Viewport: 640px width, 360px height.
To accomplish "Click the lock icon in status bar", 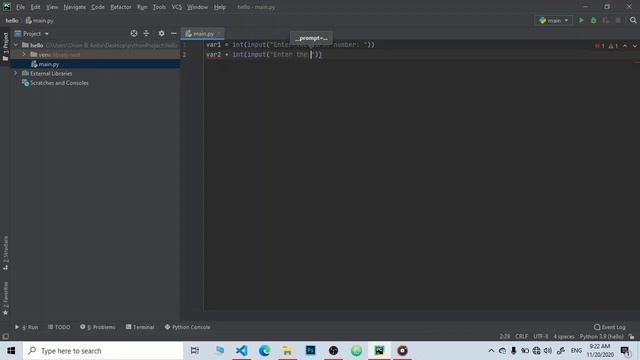I will (x=631, y=336).
